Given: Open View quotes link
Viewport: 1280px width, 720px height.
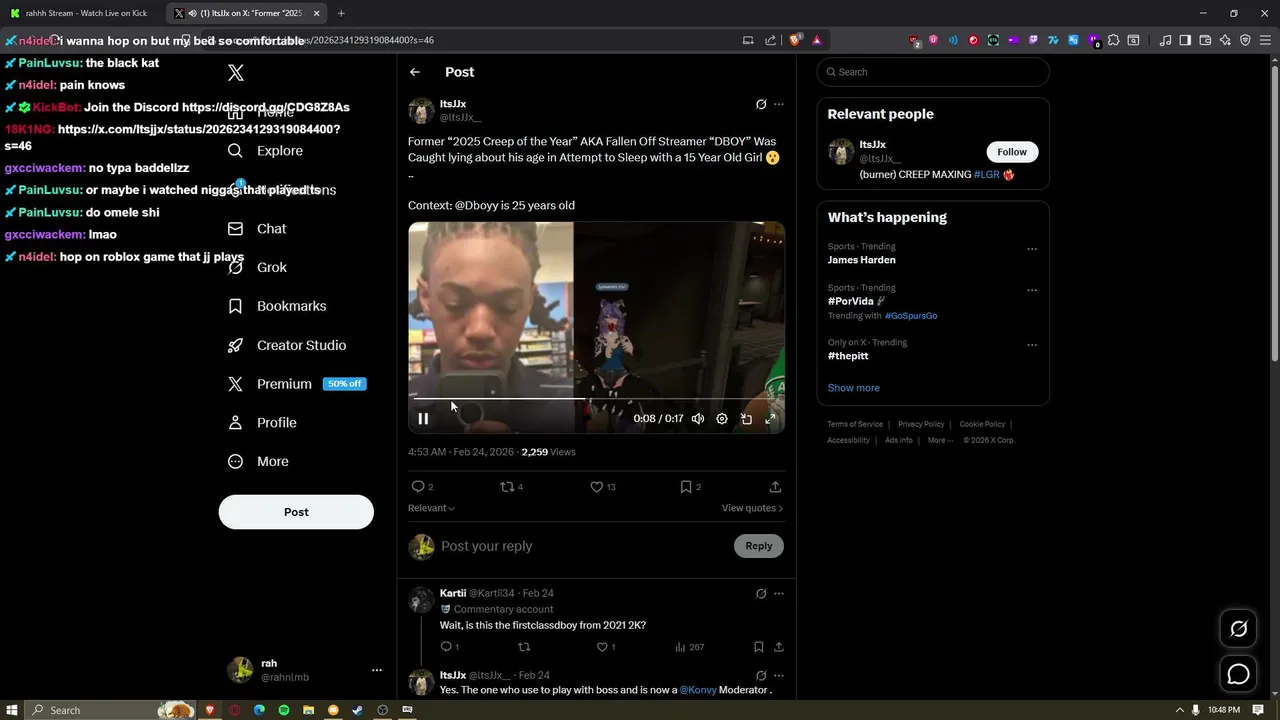Looking at the screenshot, I should 752,508.
